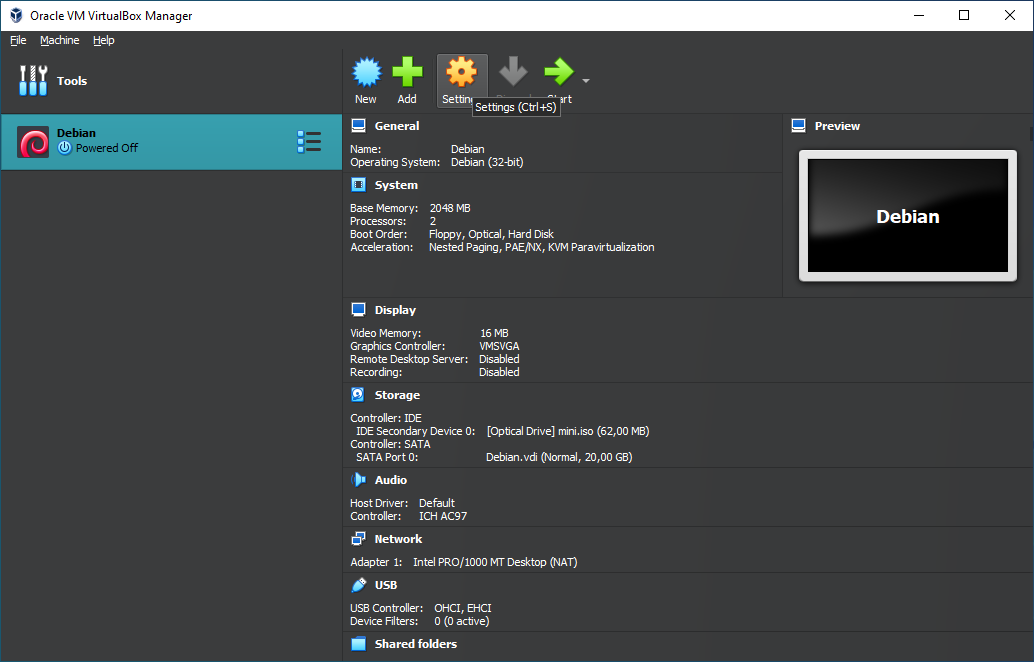Open the USB section header link
1034x662 pixels.
pyautogui.click(x=386, y=585)
